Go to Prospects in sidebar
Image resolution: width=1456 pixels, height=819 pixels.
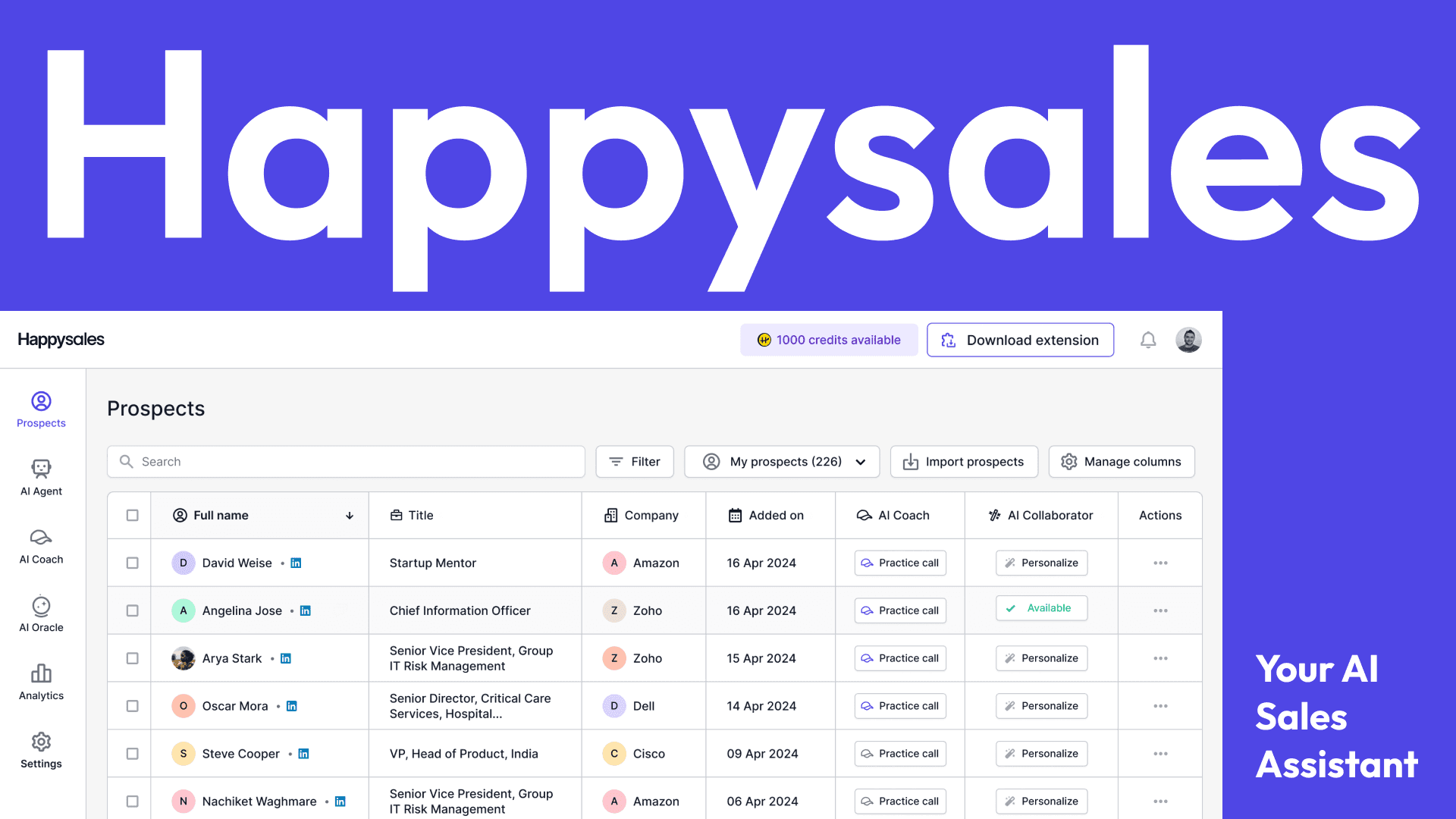pyautogui.click(x=41, y=409)
